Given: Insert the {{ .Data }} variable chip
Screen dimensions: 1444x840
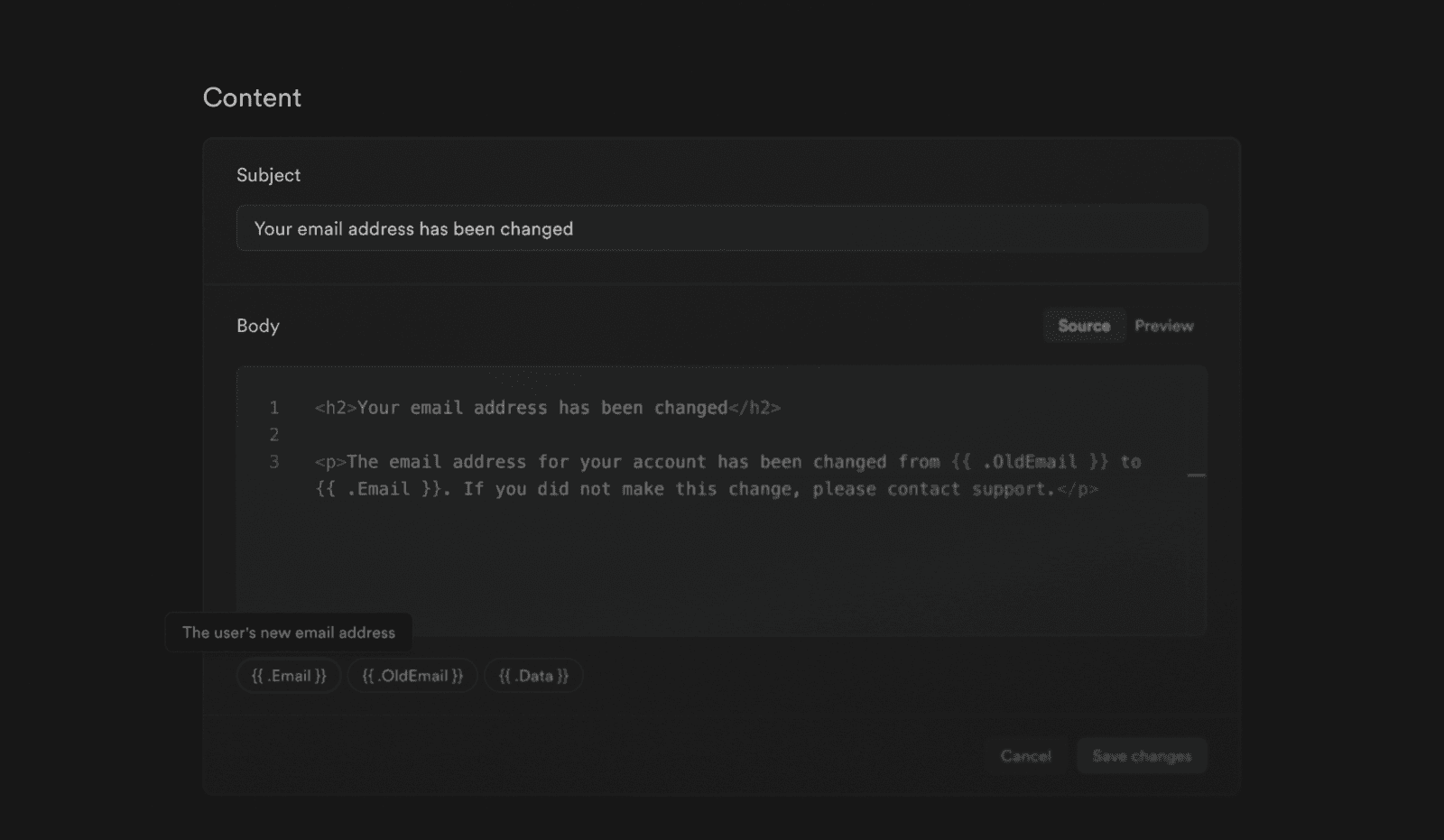Looking at the screenshot, I should 533,675.
